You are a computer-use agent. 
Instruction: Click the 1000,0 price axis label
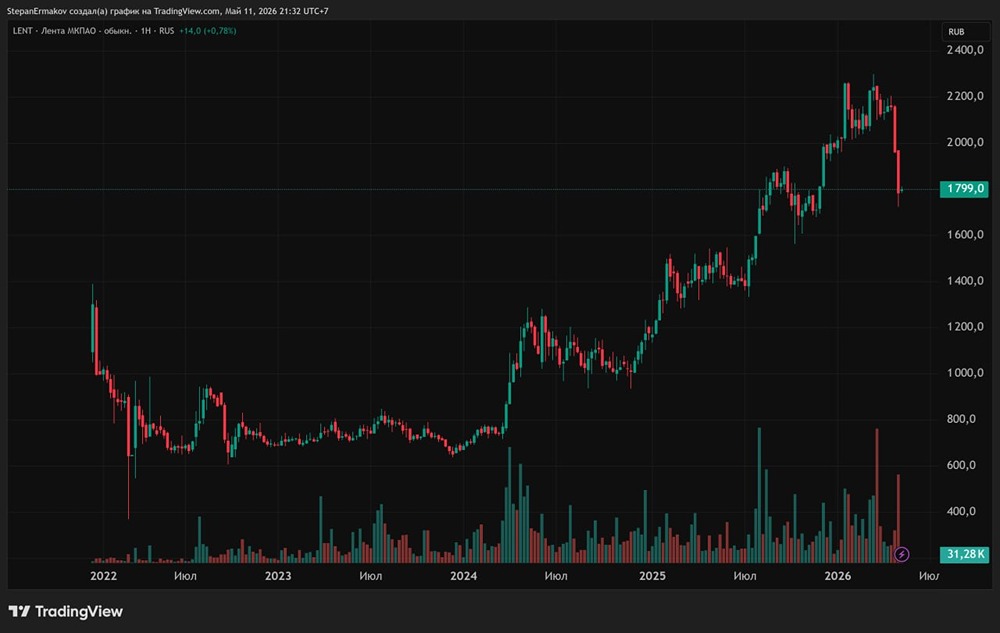965,373
